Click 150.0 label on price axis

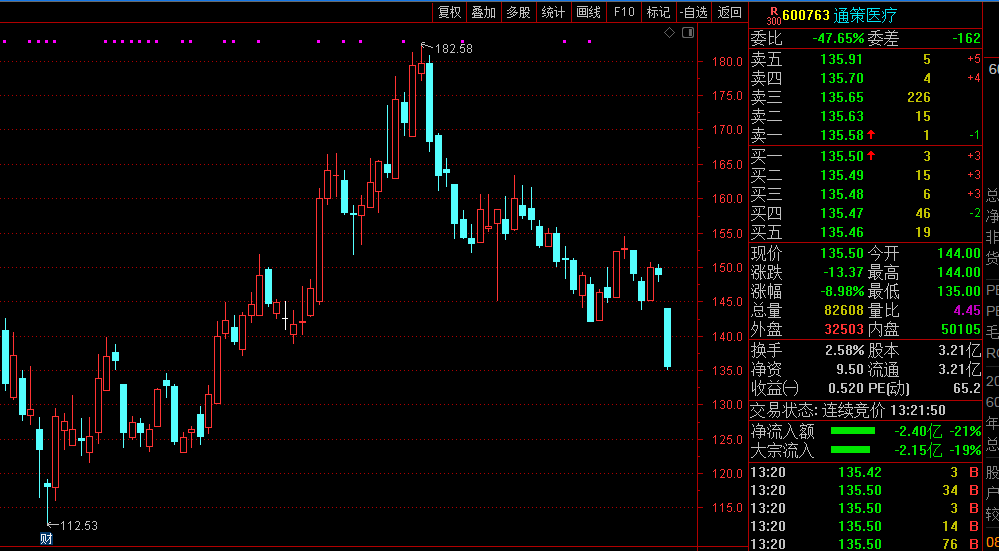point(728,268)
